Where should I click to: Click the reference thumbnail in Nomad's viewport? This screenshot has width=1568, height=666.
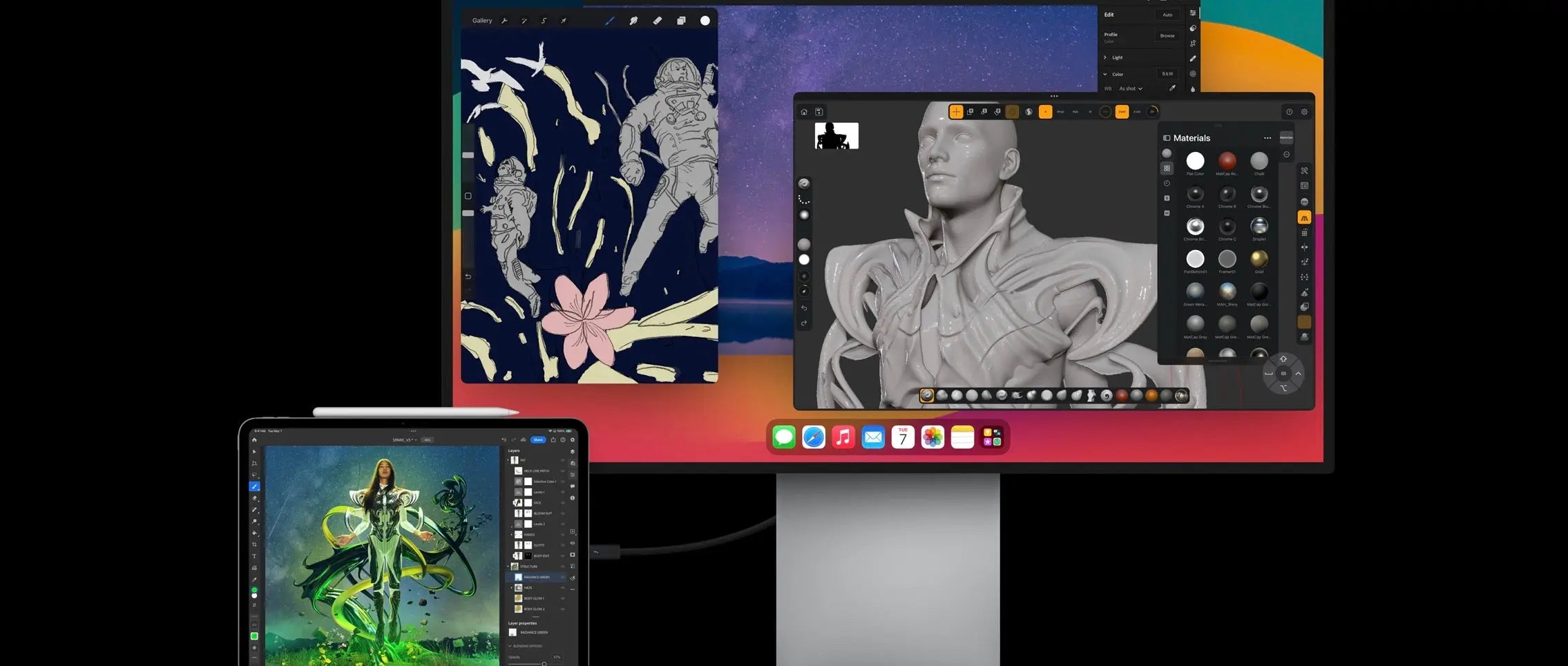[836, 135]
